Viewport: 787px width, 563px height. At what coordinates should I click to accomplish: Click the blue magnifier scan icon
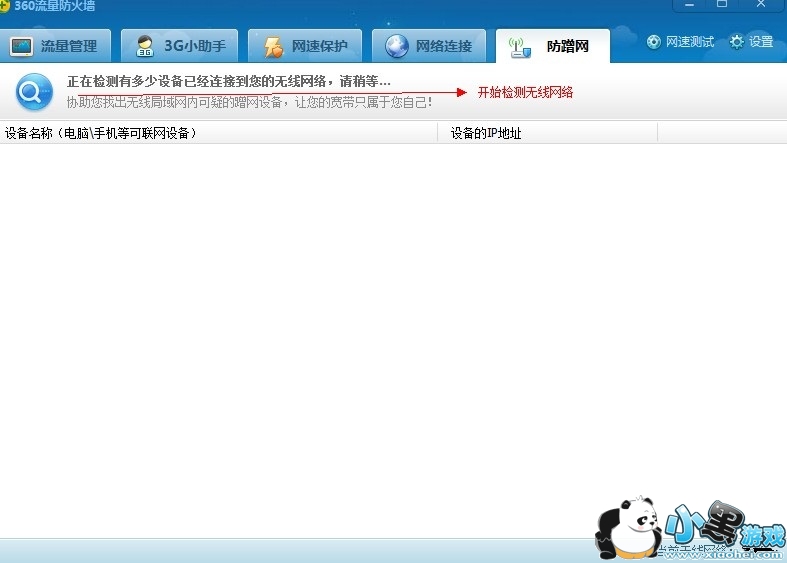click(34, 92)
